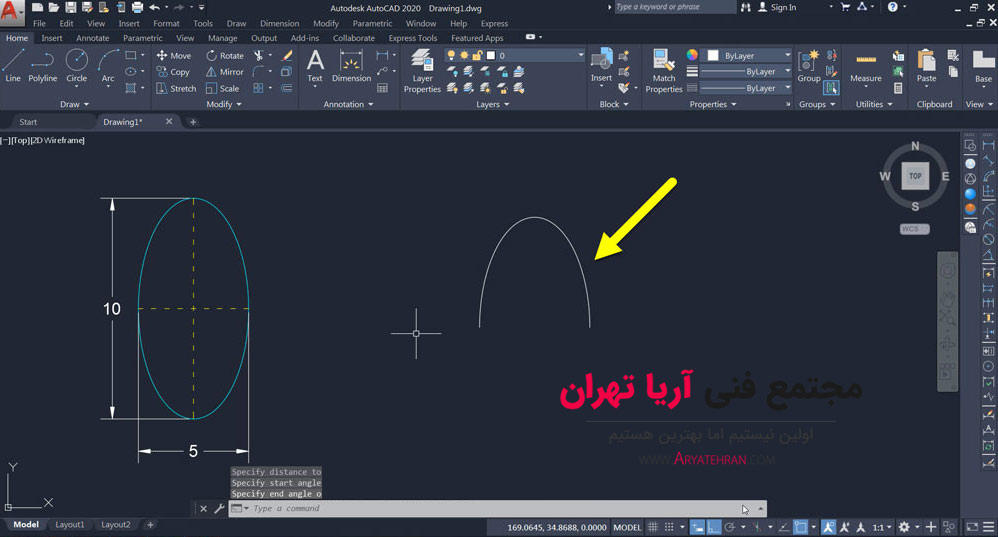Click the Scale tool
The height and width of the screenshot is (537, 998).
223,88
